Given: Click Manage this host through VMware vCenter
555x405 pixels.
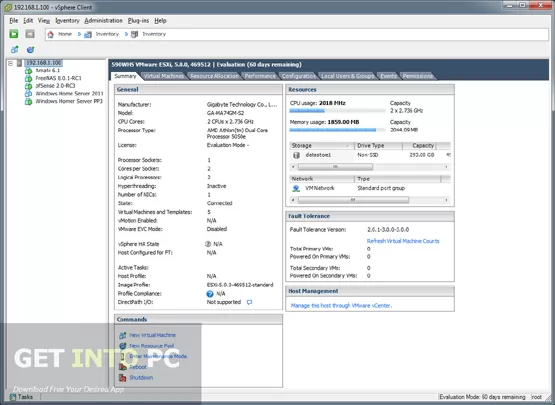Looking at the screenshot, I should point(341,306).
